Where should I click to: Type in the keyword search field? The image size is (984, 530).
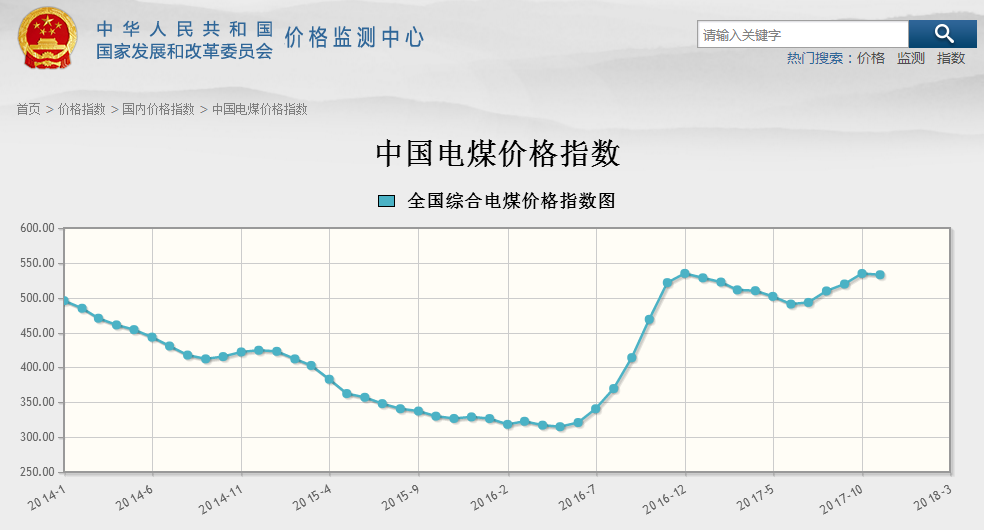(802, 35)
